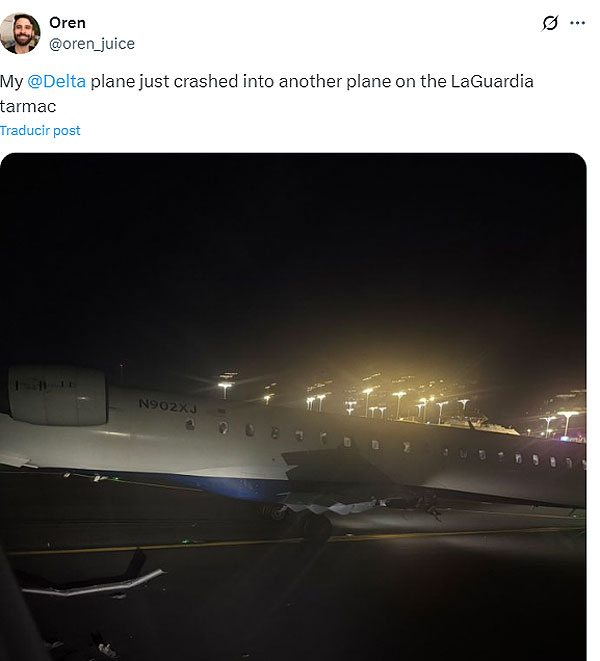600x661 pixels.
Task: Click the @oren_juice handle
Action: (92, 43)
